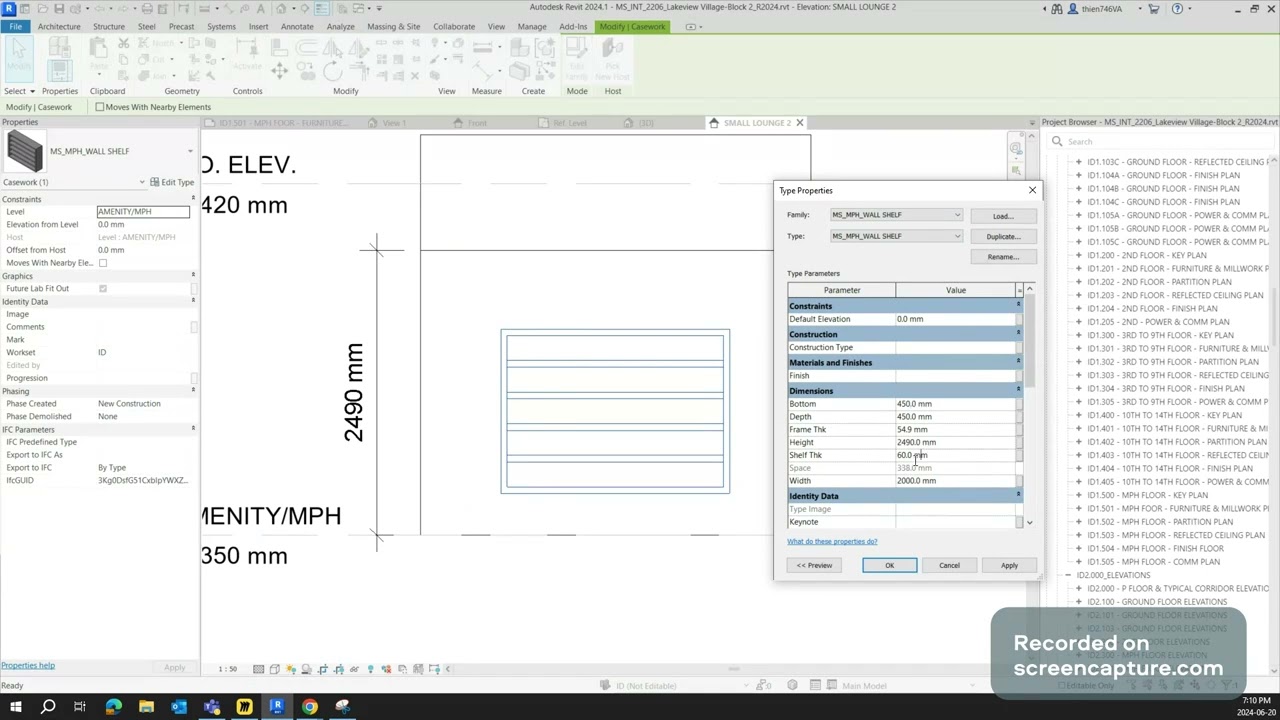Click the Temporary Hide/Isolate glasses icon
1280x720 pixels.
pyautogui.click(x=354, y=669)
